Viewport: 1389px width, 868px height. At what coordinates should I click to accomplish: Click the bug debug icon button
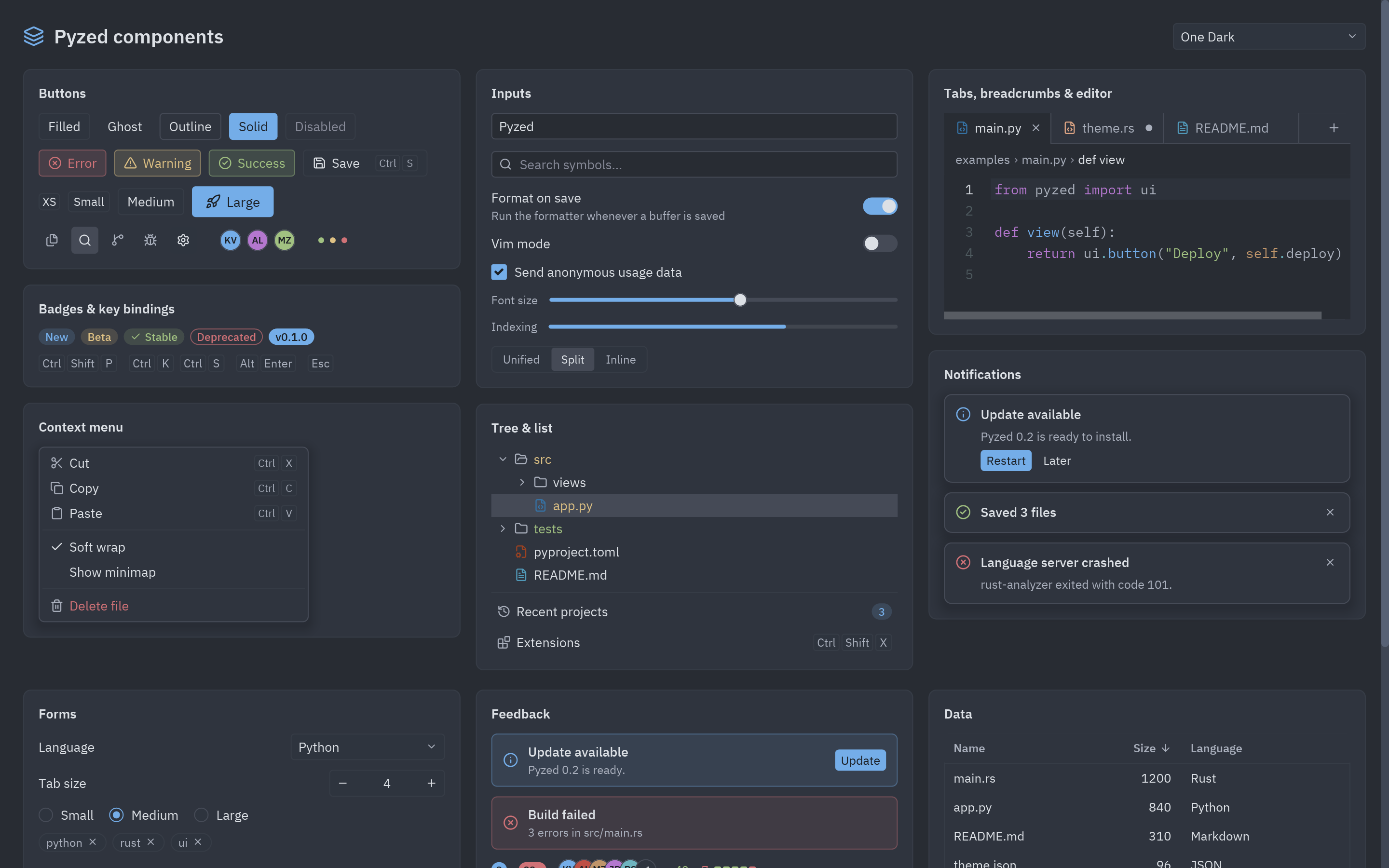point(150,240)
